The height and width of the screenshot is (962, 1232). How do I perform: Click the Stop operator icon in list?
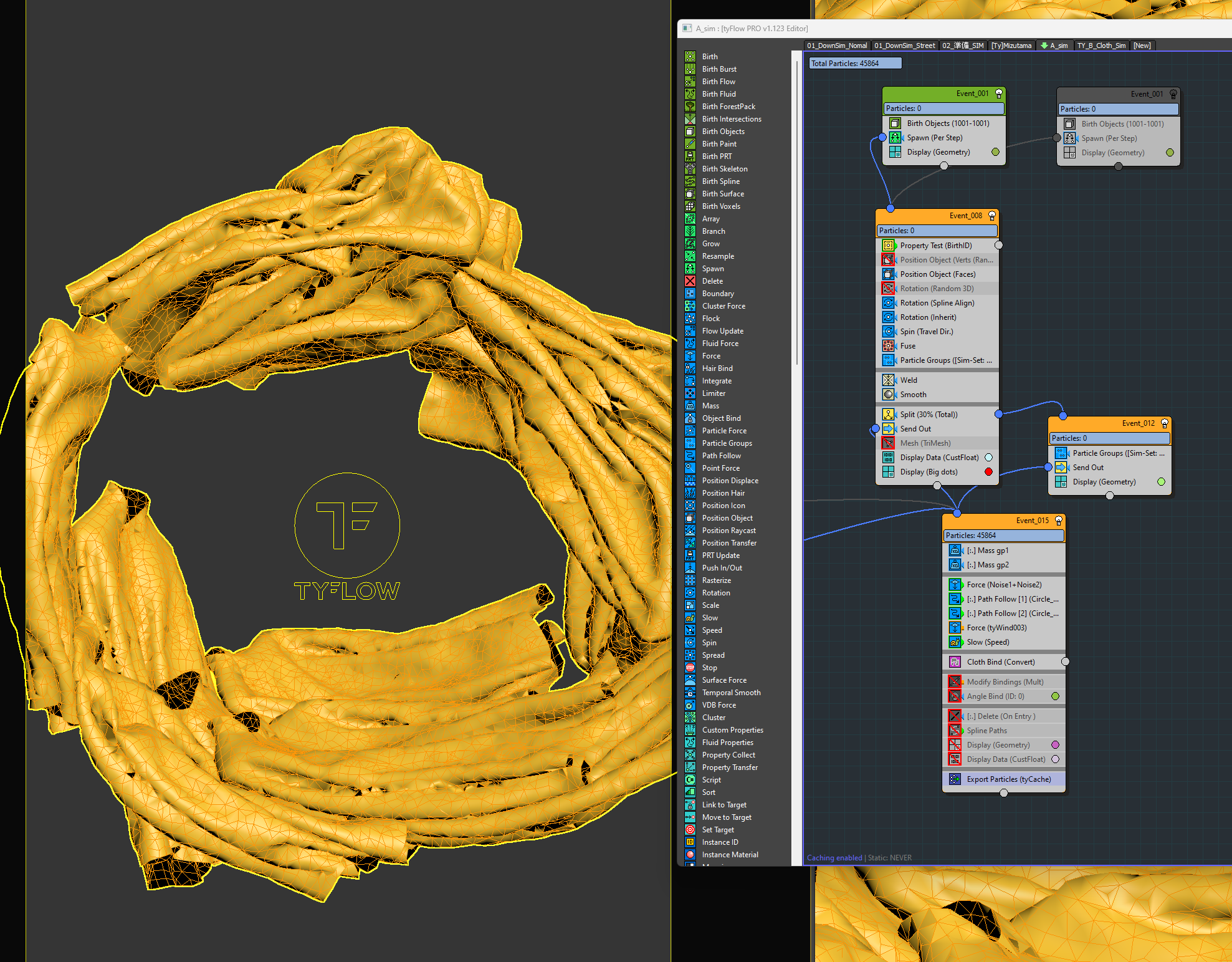click(690, 668)
